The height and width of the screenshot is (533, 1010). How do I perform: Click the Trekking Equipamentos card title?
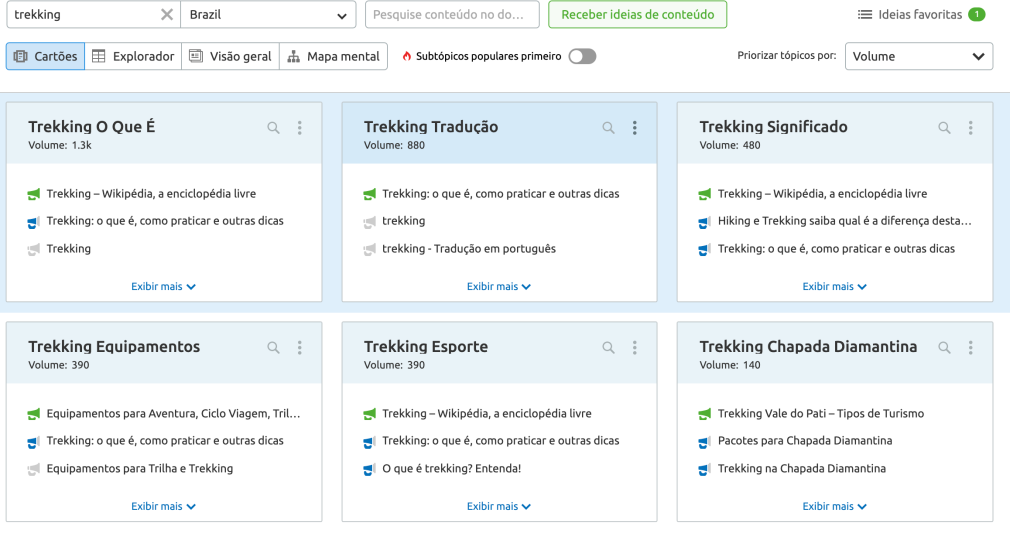coord(114,346)
